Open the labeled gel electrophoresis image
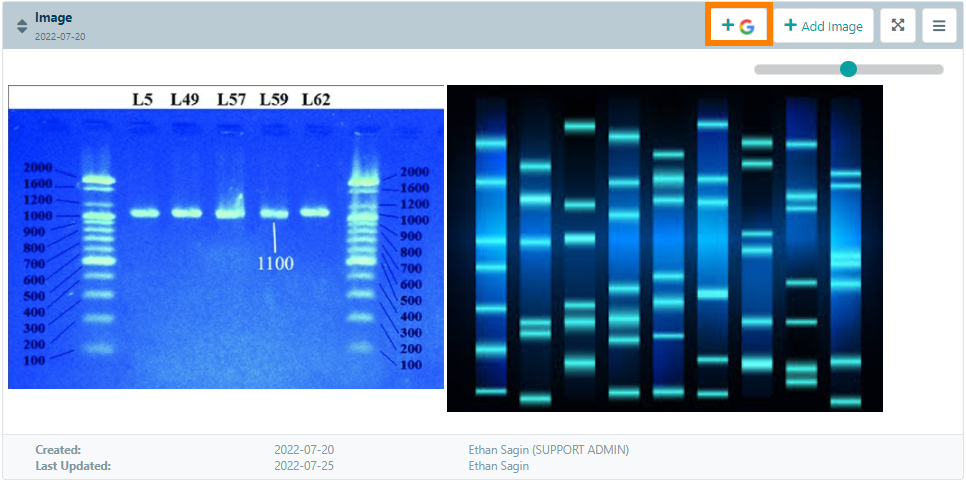Screen dimensions: 966x482 226,237
